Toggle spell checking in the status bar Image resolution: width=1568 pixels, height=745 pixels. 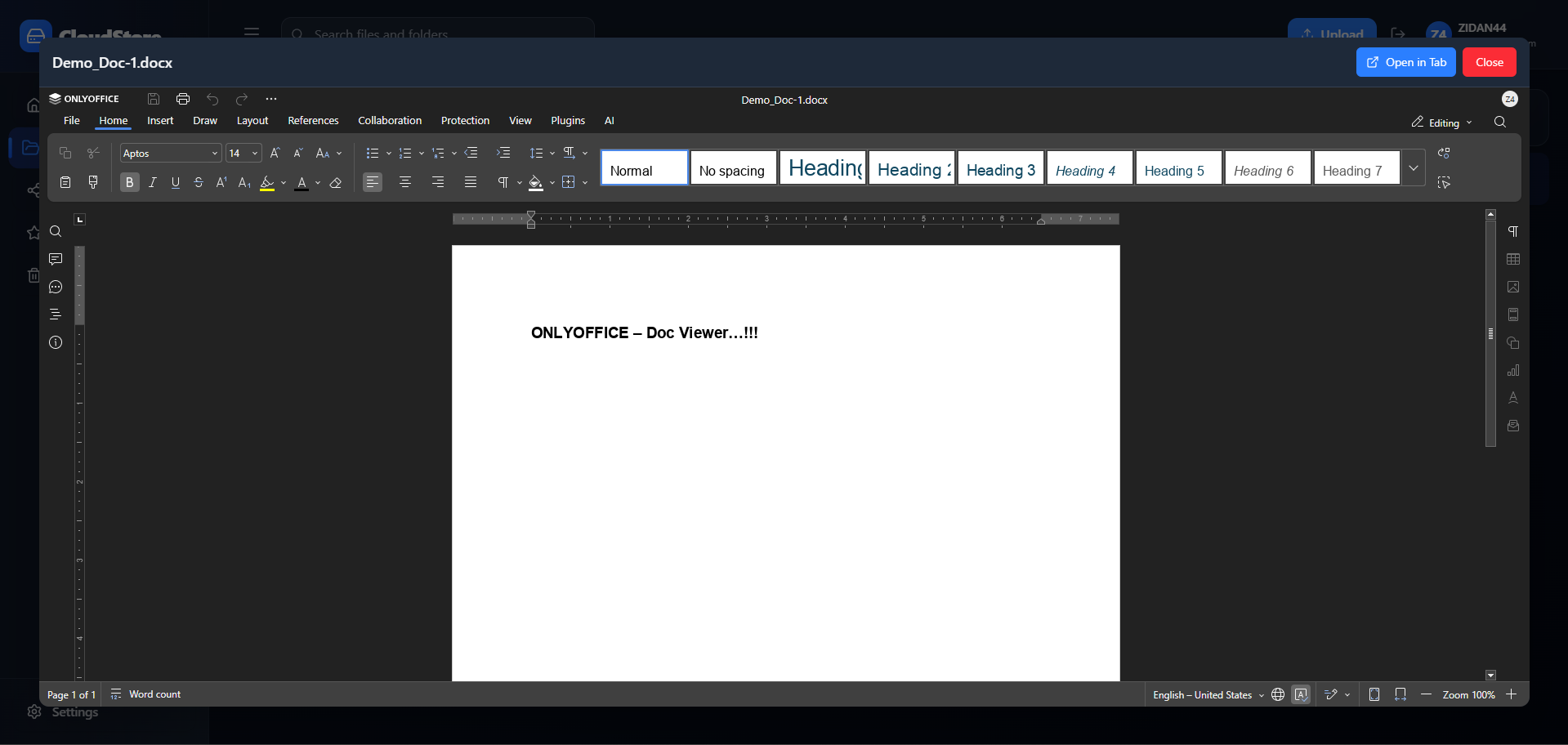coord(1302,694)
